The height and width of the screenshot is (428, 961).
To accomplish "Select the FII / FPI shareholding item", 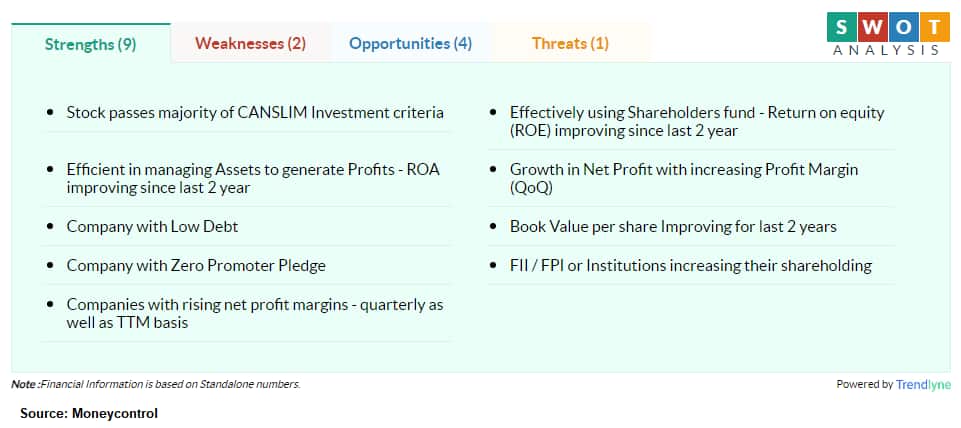I will click(x=691, y=266).
